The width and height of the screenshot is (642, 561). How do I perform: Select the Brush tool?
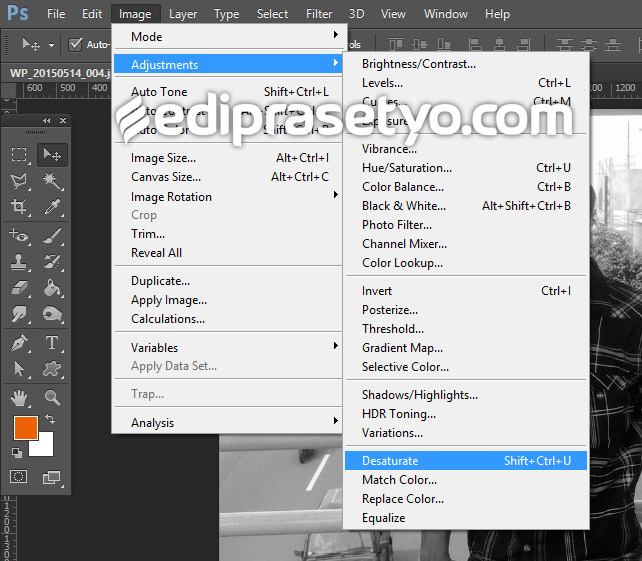pyautogui.click(x=52, y=235)
